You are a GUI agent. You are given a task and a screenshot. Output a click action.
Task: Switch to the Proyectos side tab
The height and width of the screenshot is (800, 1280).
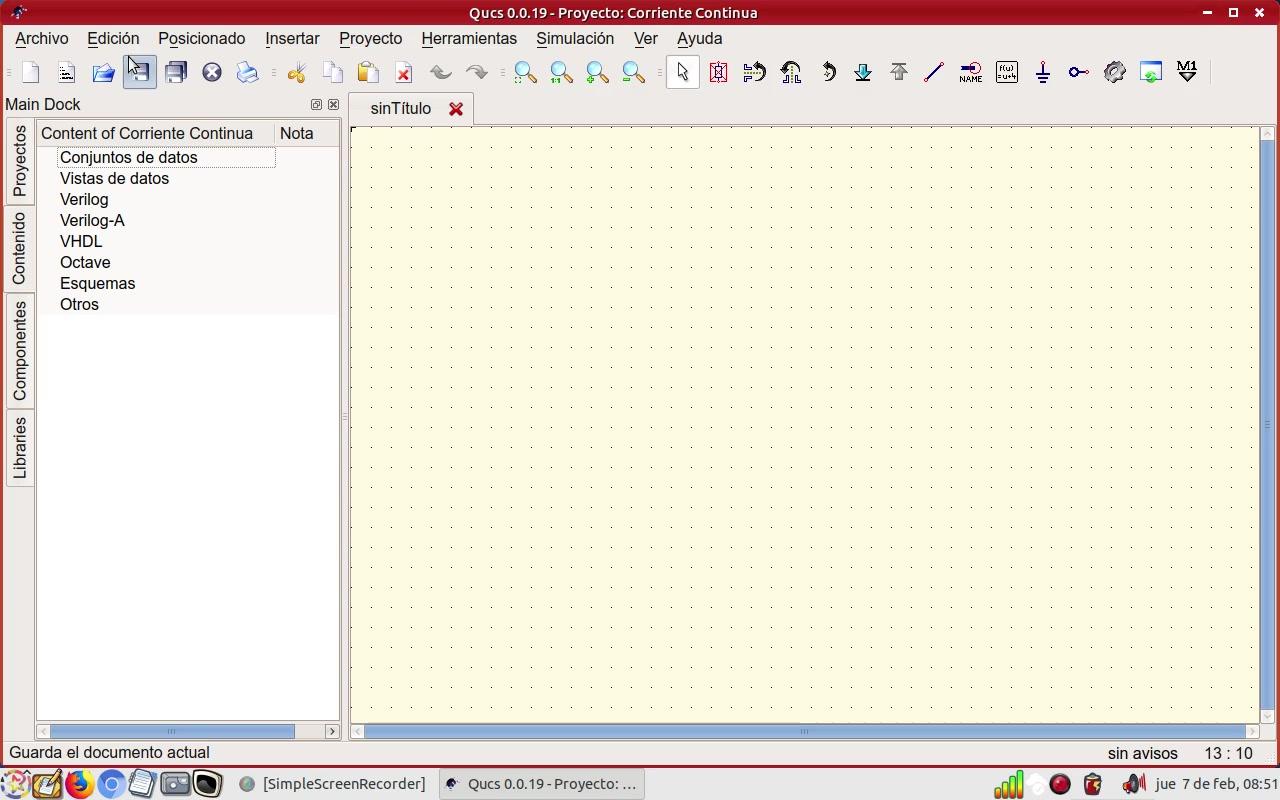point(20,161)
